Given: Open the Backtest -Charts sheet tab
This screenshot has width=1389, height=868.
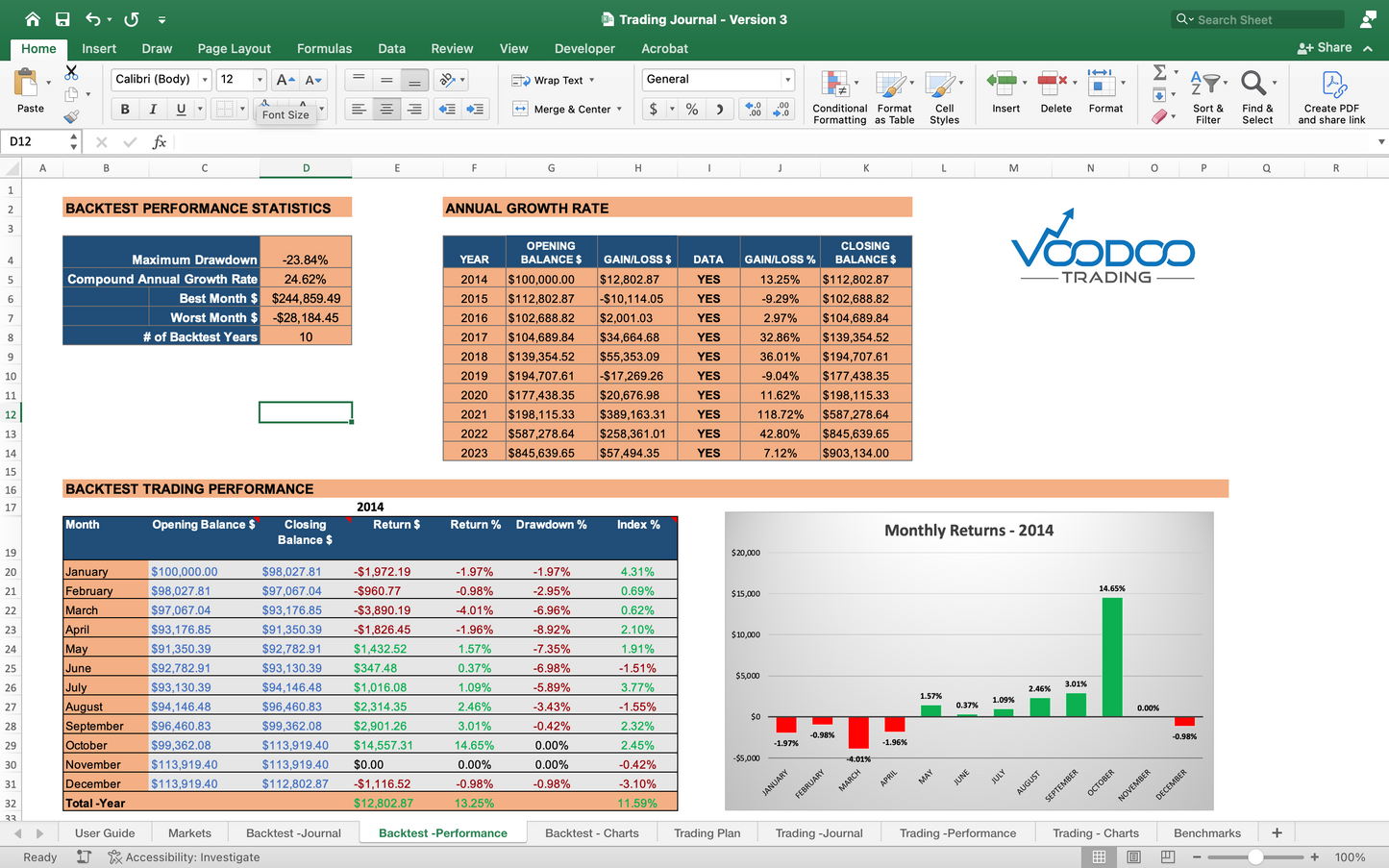Looking at the screenshot, I should pyautogui.click(x=591, y=833).
